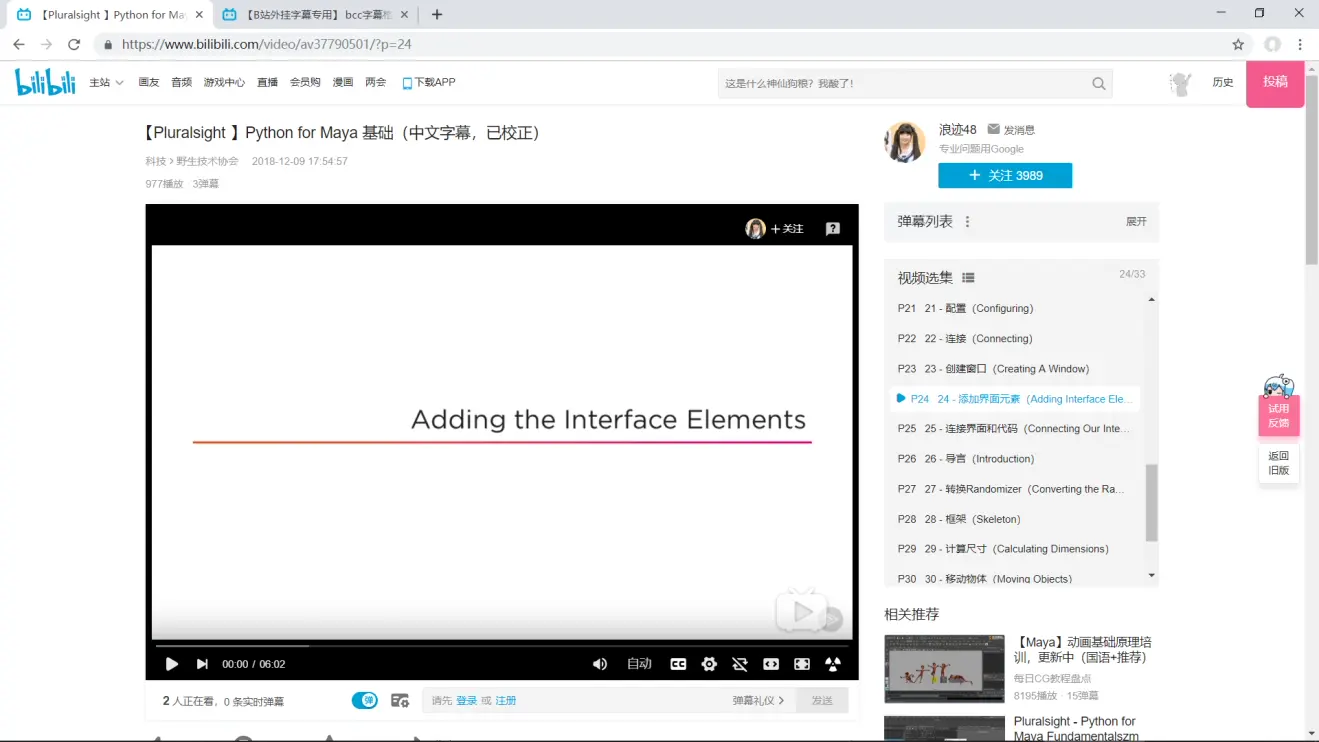This screenshot has height=742, width=1319.
Task: Open 漫画 in top navigation
Action: click(x=343, y=82)
